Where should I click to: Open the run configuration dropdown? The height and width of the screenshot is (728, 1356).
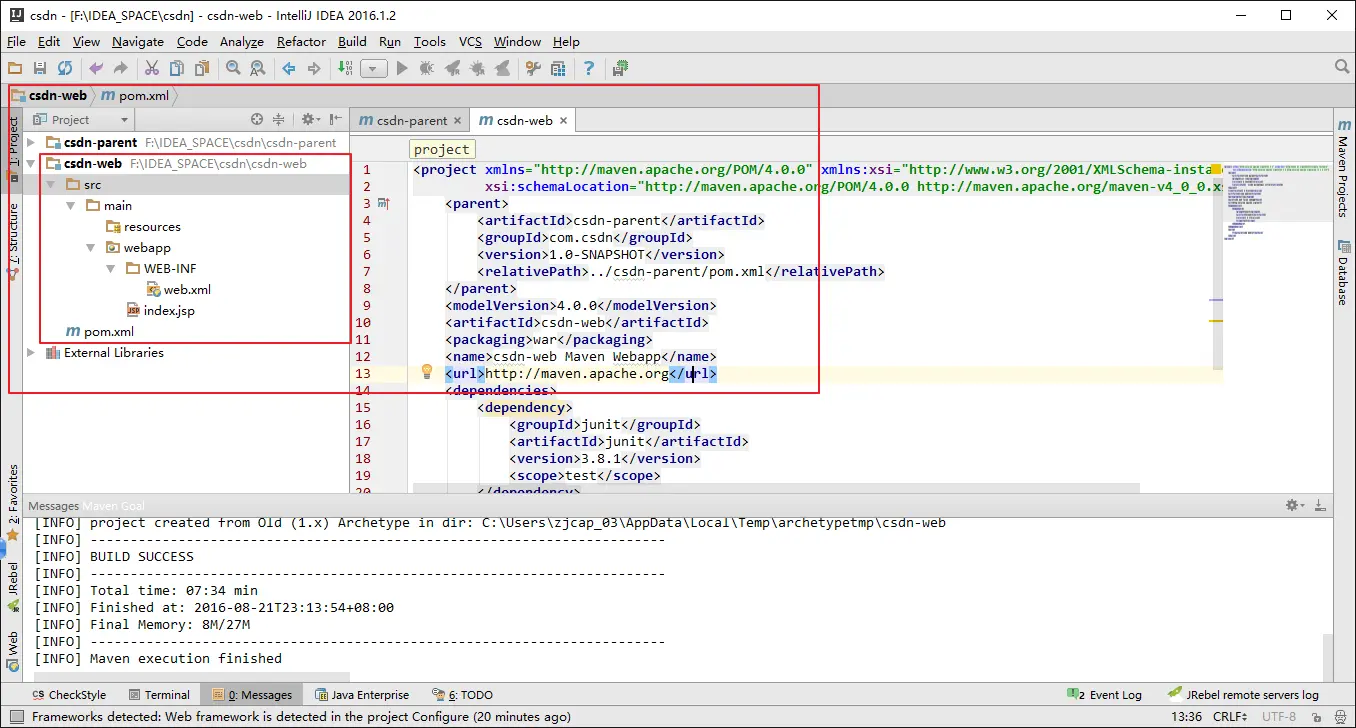coord(374,69)
